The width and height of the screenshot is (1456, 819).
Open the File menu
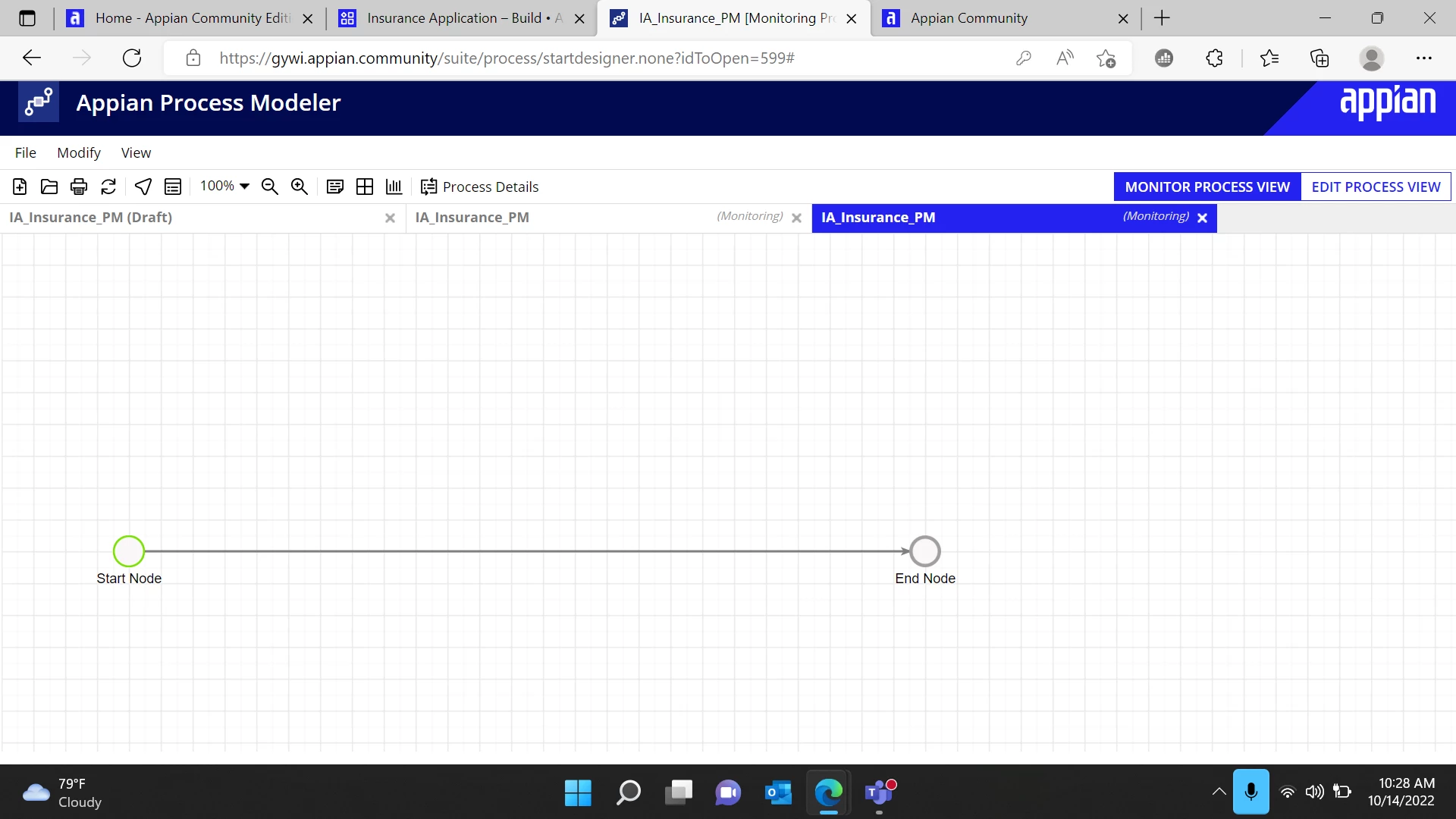point(26,152)
